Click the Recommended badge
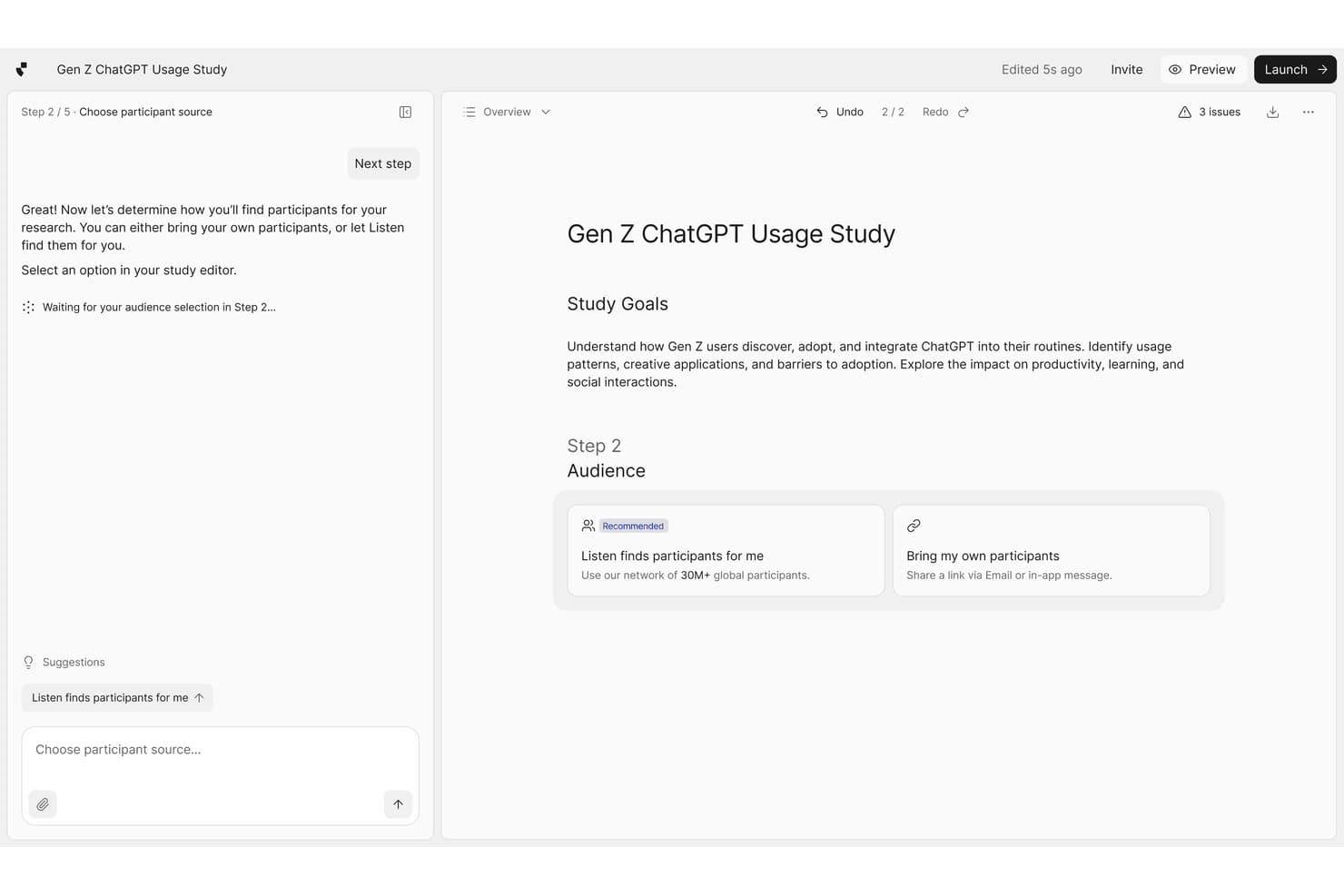The height and width of the screenshot is (896, 1344). click(x=633, y=526)
